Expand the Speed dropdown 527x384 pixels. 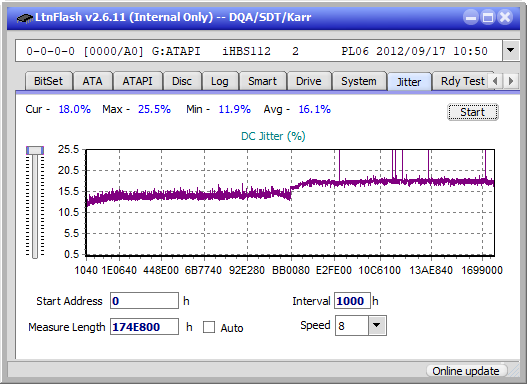pyautogui.click(x=377, y=325)
